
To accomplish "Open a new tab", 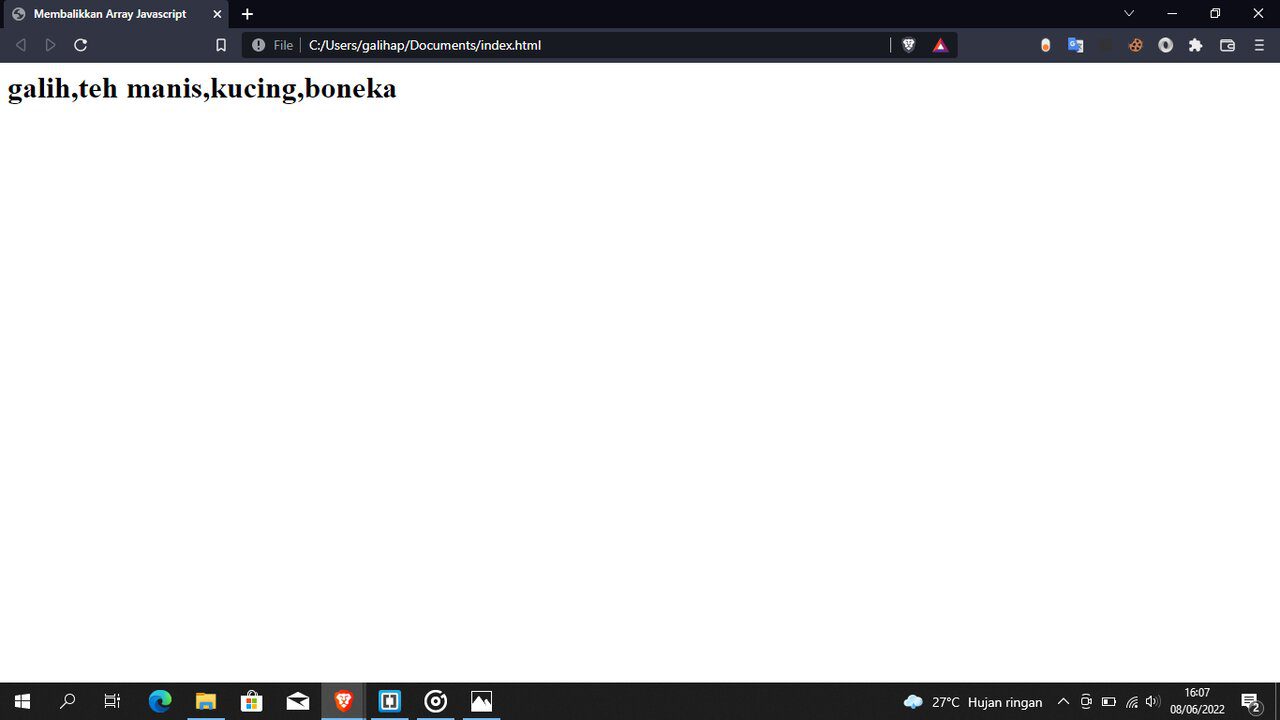I will (x=247, y=14).
